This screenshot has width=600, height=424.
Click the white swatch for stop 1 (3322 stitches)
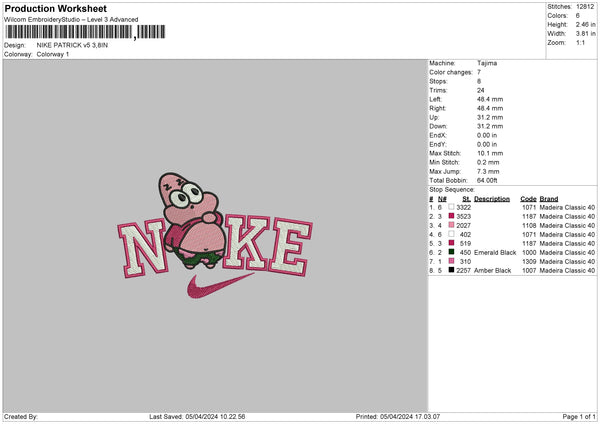(x=452, y=207)
